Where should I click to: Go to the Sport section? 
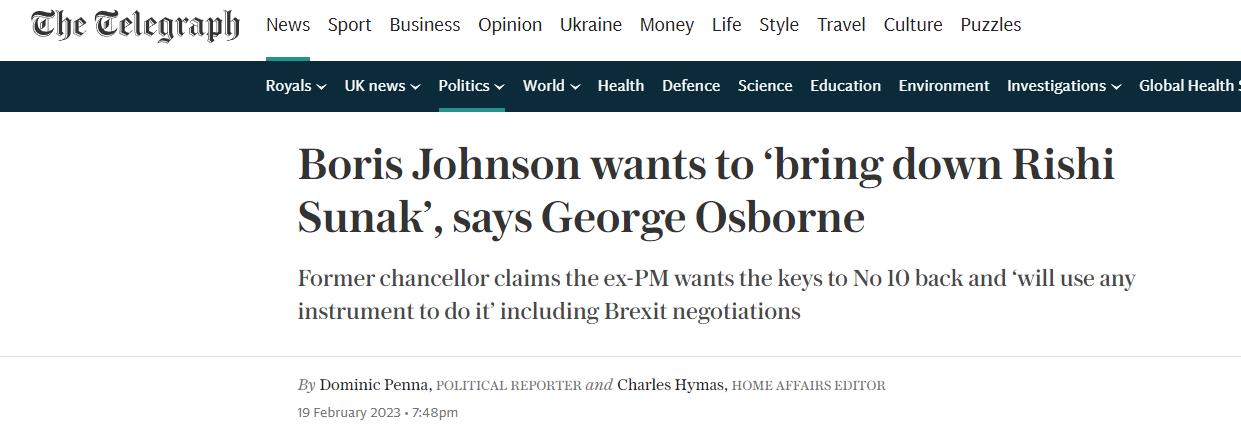point(350,25)
